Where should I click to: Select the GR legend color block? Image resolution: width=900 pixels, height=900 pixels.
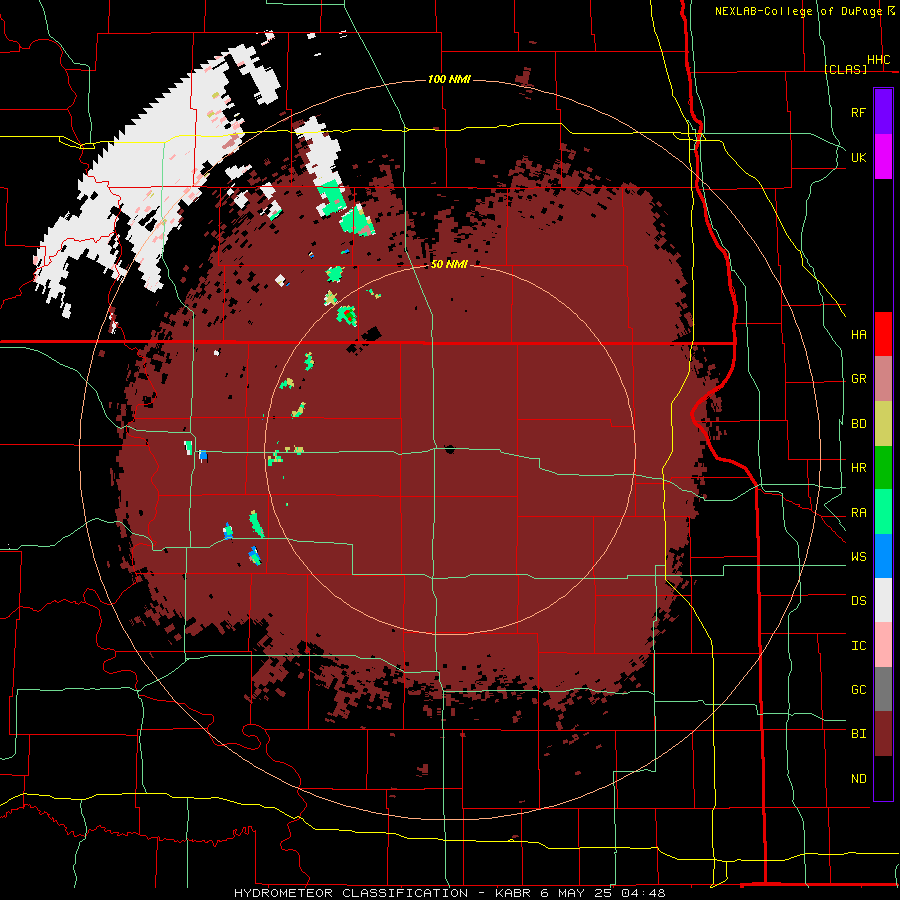(883, 379)
